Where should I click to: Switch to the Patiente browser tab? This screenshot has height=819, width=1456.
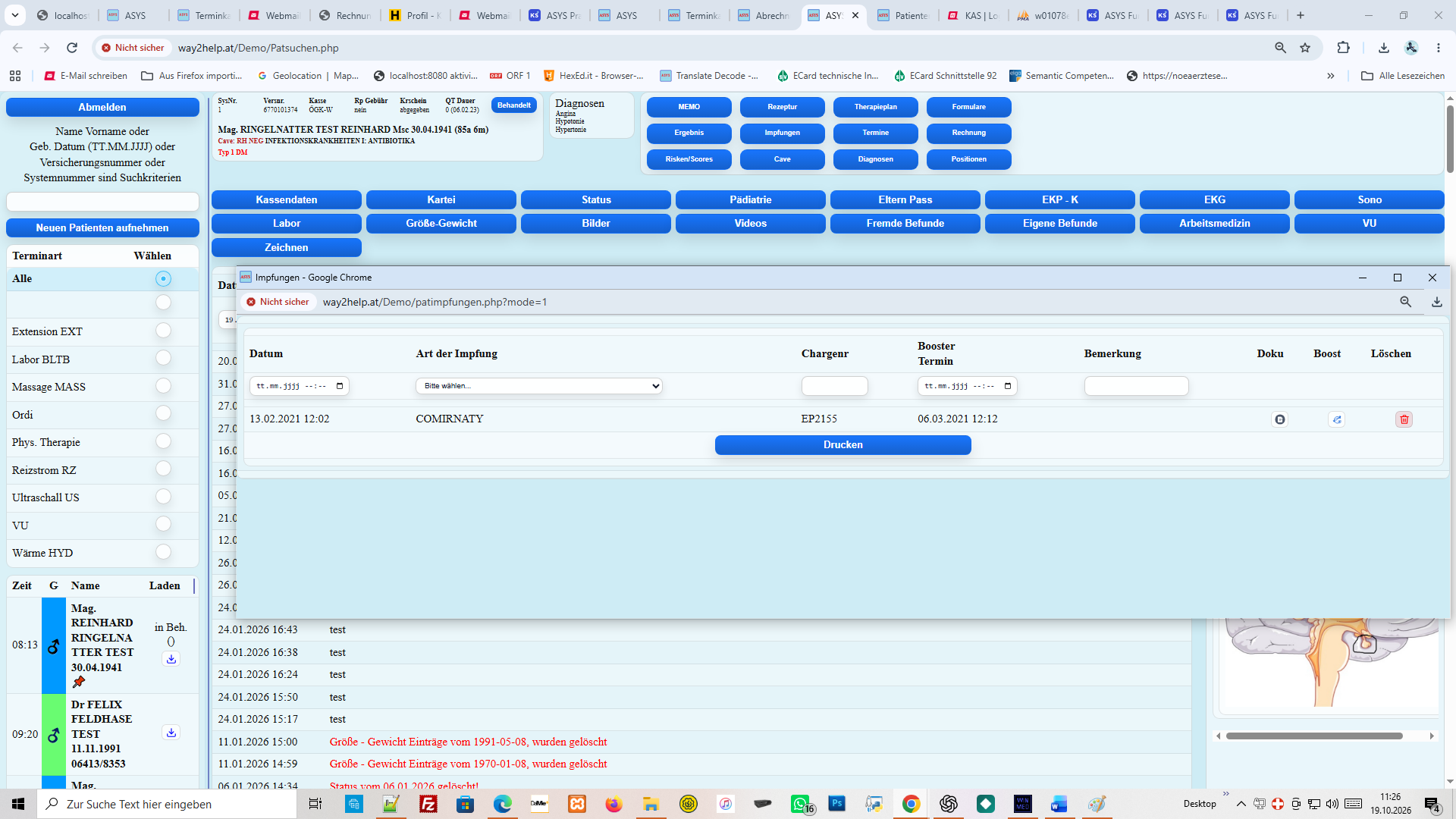(905, 15)
